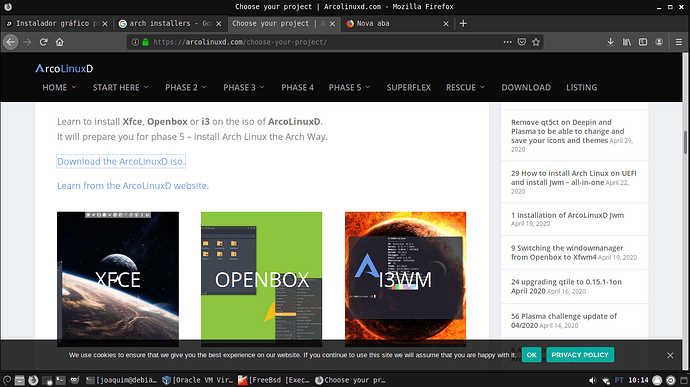Open the Firefox home page icon
This screenshot has width=690, height=387.
coord(59,42)
